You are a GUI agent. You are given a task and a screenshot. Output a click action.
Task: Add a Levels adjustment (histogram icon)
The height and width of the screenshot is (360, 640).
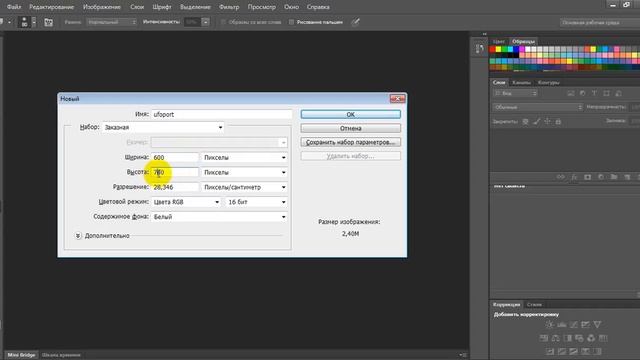click(x=562, y=324)
